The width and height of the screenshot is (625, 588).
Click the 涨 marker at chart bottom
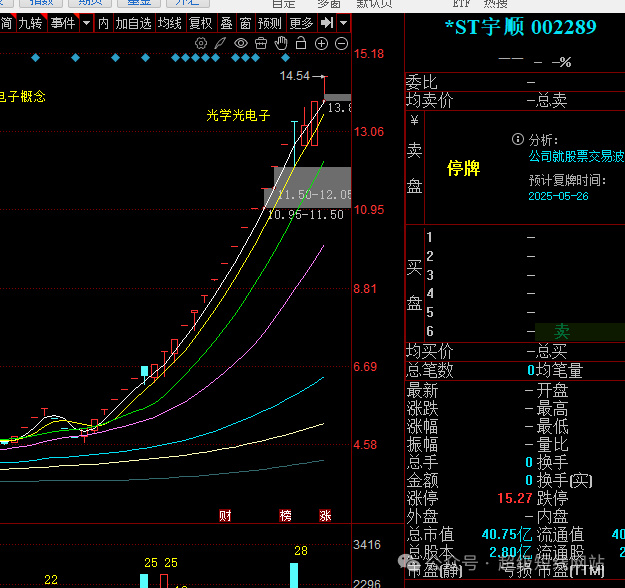pos(325,515)
